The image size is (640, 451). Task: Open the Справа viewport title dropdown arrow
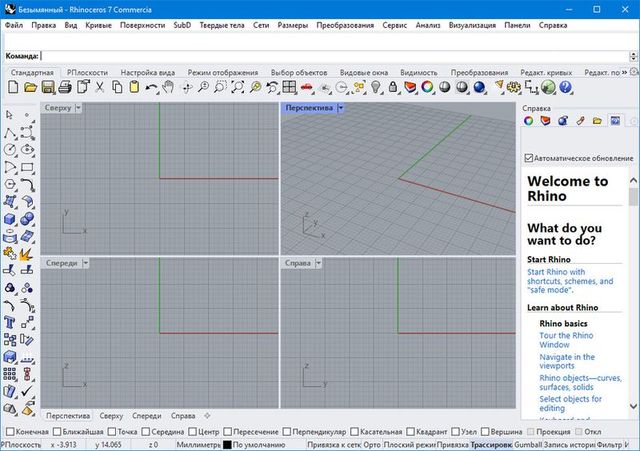[x=320, y=262]
